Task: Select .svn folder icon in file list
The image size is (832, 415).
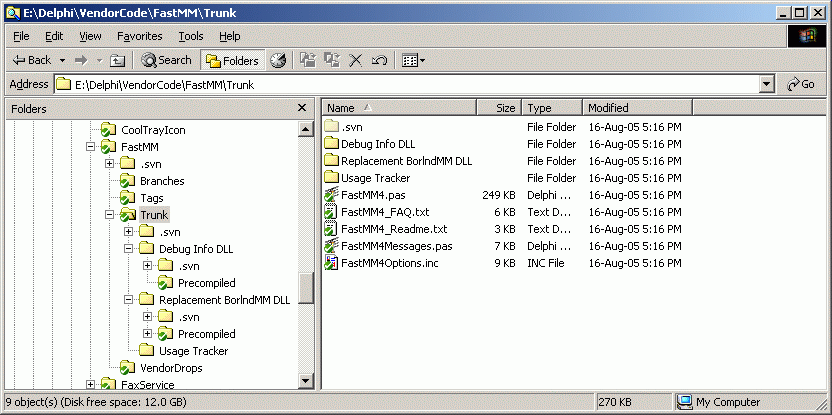Action: tap(331, 127)
